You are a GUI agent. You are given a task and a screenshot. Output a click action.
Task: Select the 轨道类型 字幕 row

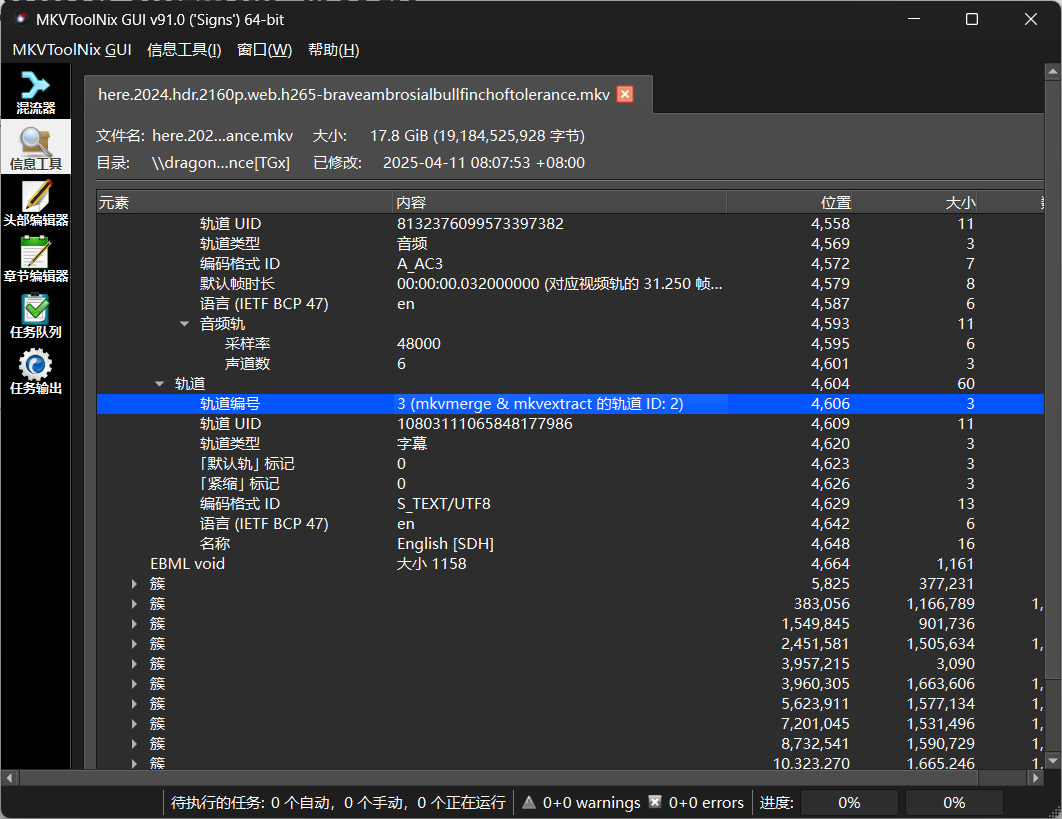[x=570, y=444]
